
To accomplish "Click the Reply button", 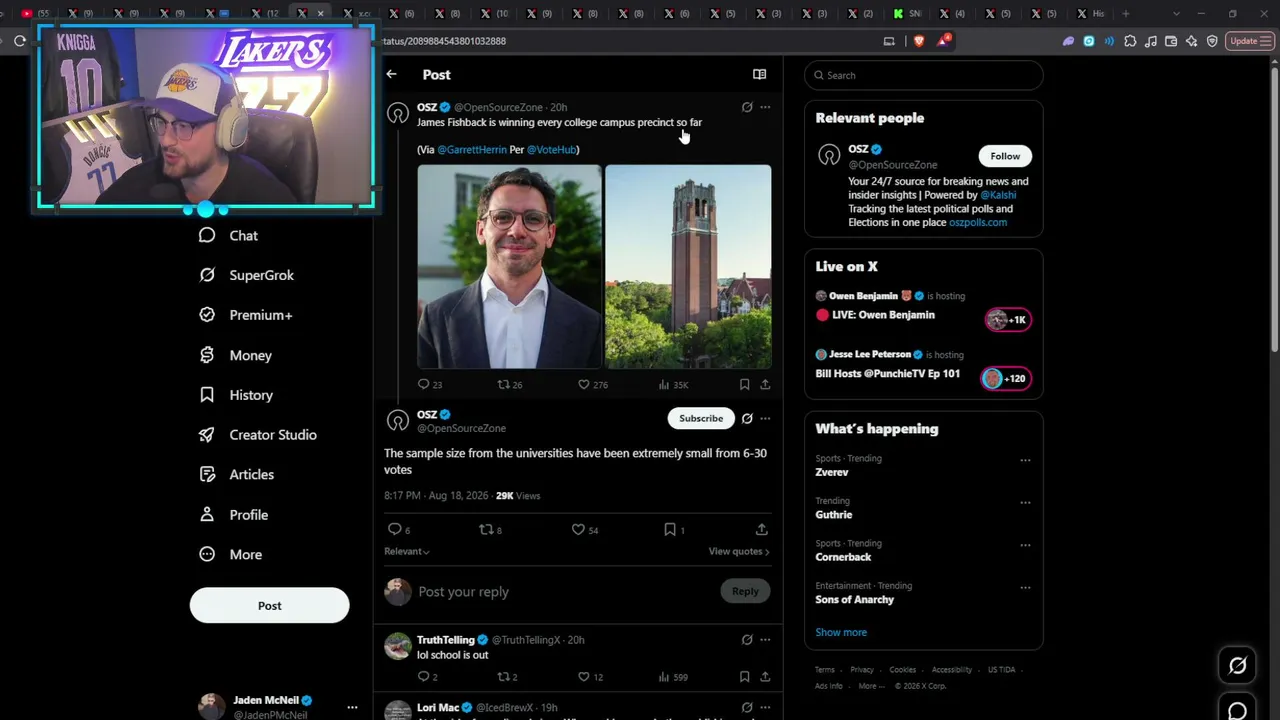I will pyautogui.click(x=745, y=591).
